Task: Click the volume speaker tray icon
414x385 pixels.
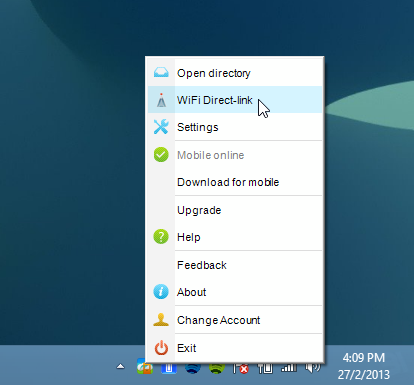Action: pyautogui.click(x=313, y=368)
